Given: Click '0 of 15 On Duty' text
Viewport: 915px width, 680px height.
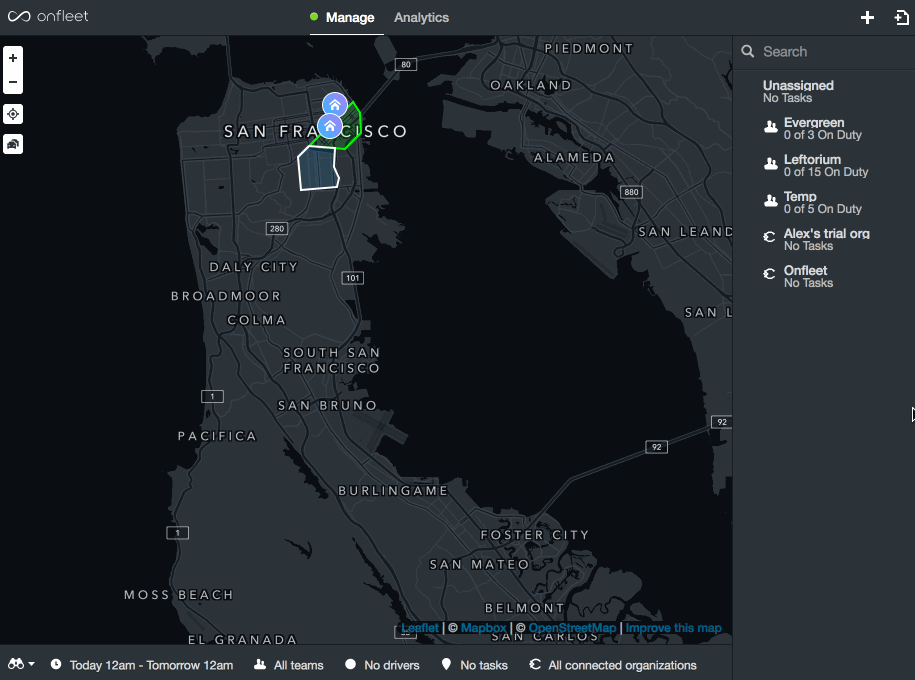Looking at the screenshot, I should [826, 172].
